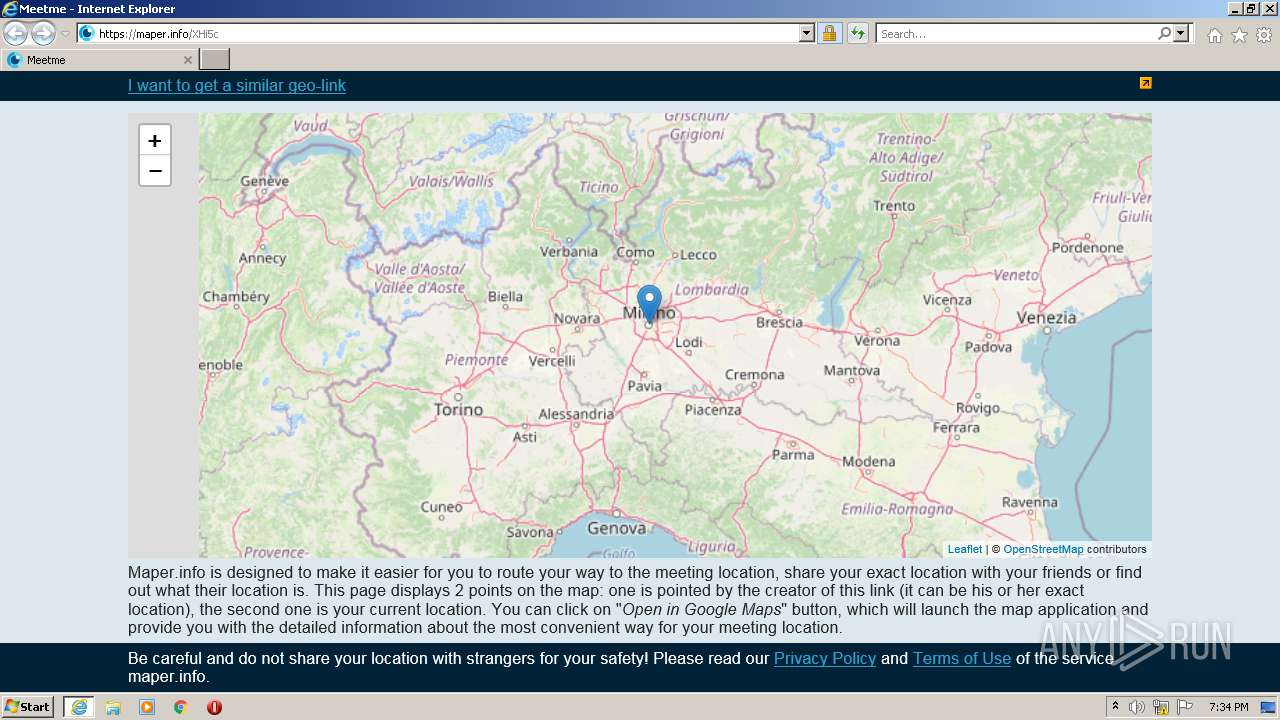The image size is (1280, 720).
Task: Click the search magnifier icon
Action: coord(1164,33)
